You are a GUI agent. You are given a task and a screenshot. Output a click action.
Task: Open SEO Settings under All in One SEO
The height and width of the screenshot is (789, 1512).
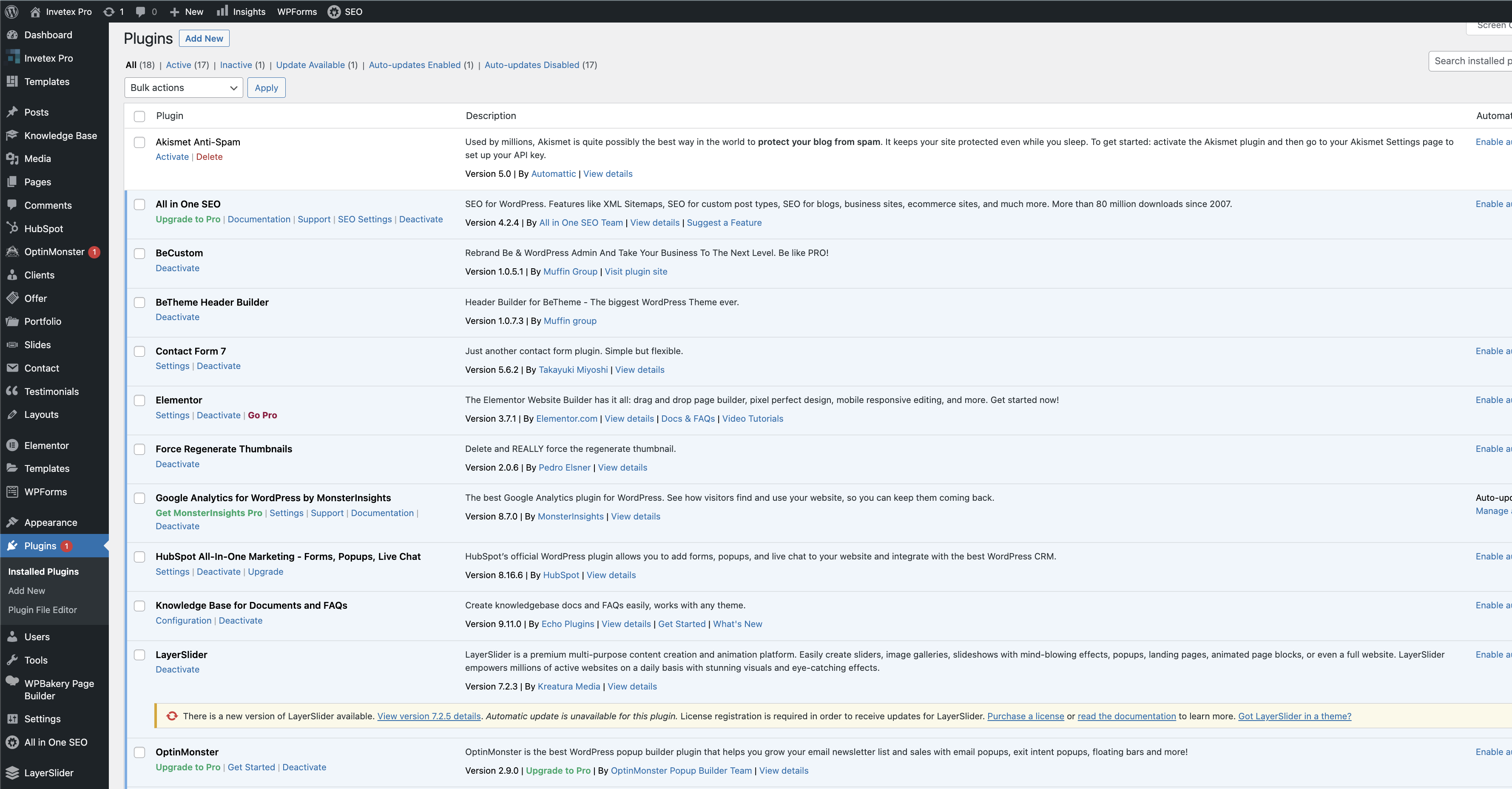pyautogui.click(x=364, y=219)
